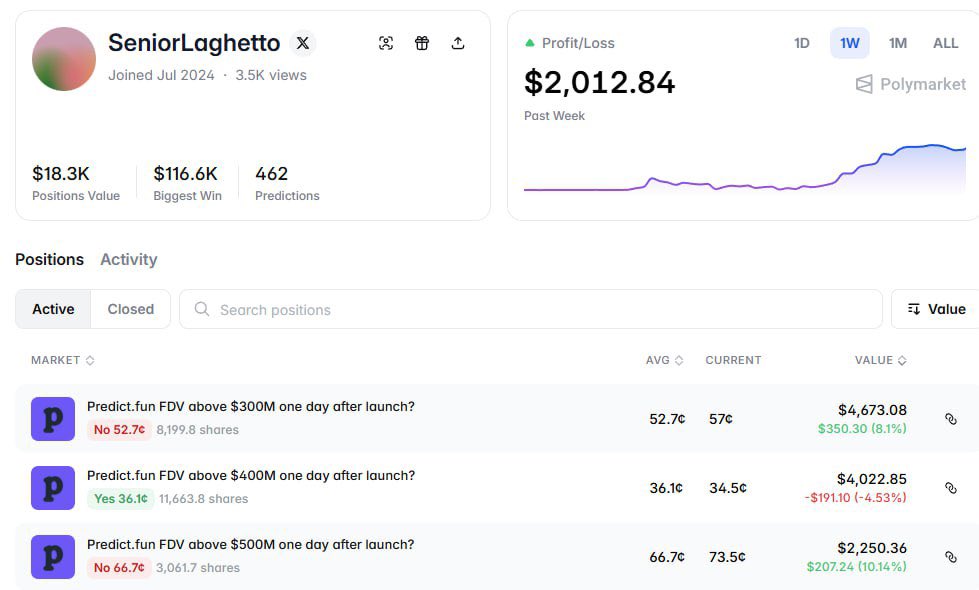Click the profit/loss line chart
The image size is (979, 590).
coord(745,169)
